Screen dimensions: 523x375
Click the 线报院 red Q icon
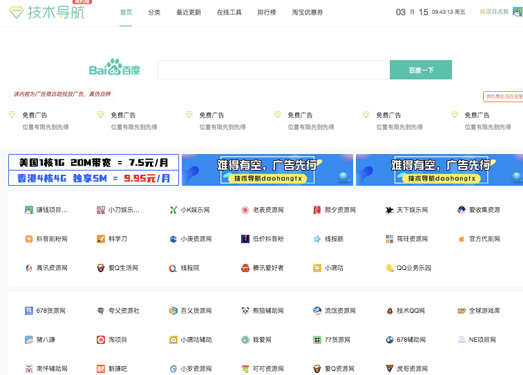click(173, 268)
